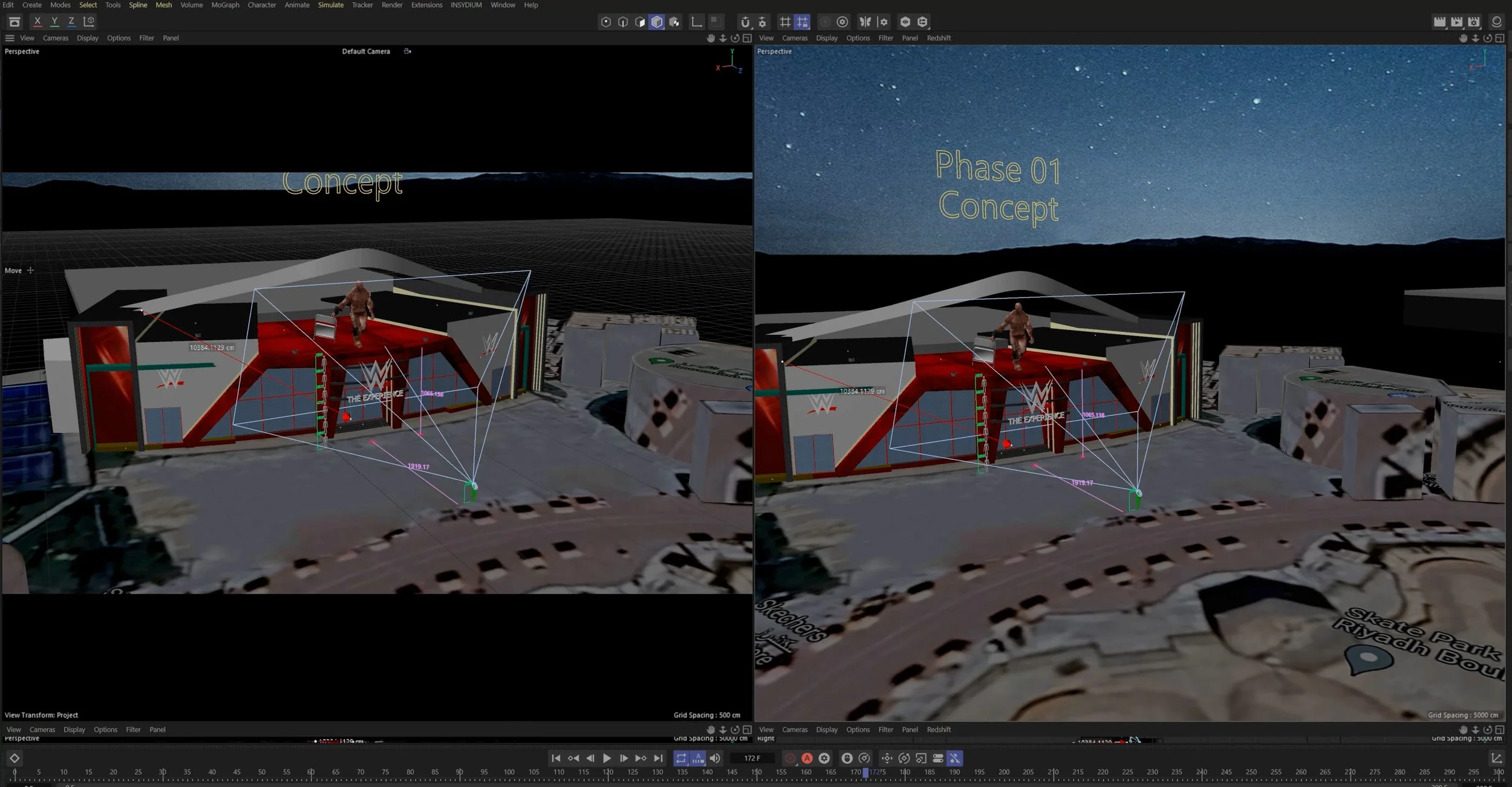Image resolution: width=1512 pixels, height=787 pixels.
Task: Click the 172 F frame field
Action: 752,758
